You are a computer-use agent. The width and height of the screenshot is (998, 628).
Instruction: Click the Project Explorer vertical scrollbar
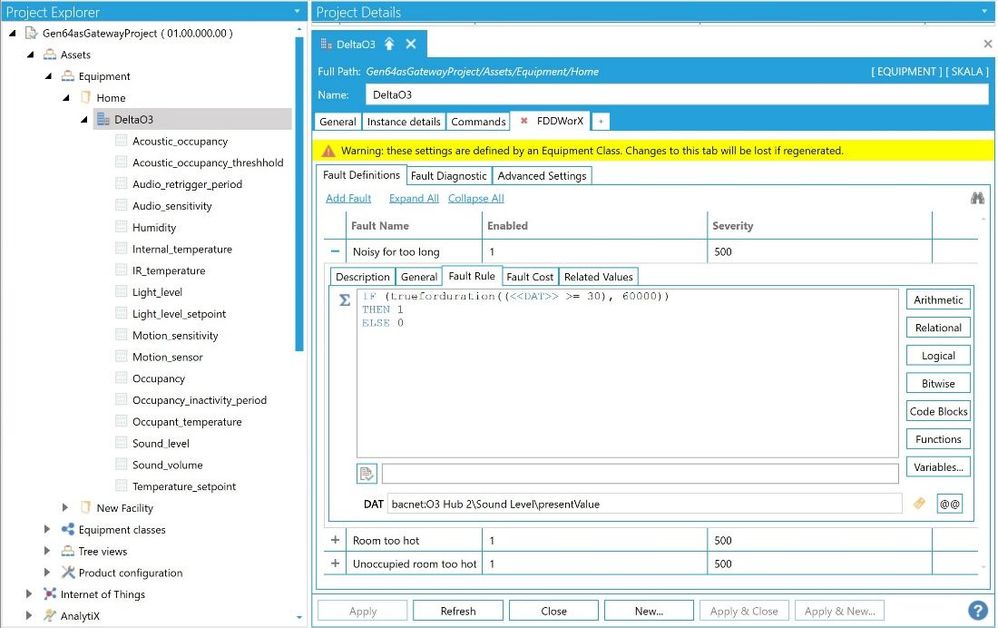pyautogui.click(x=299, y=194)
